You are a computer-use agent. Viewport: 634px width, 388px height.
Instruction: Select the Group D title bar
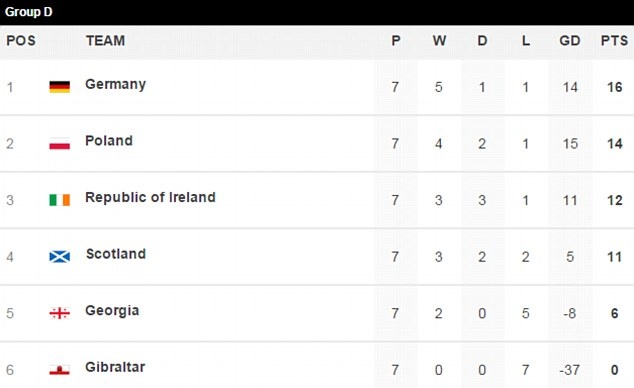point(317,12)
